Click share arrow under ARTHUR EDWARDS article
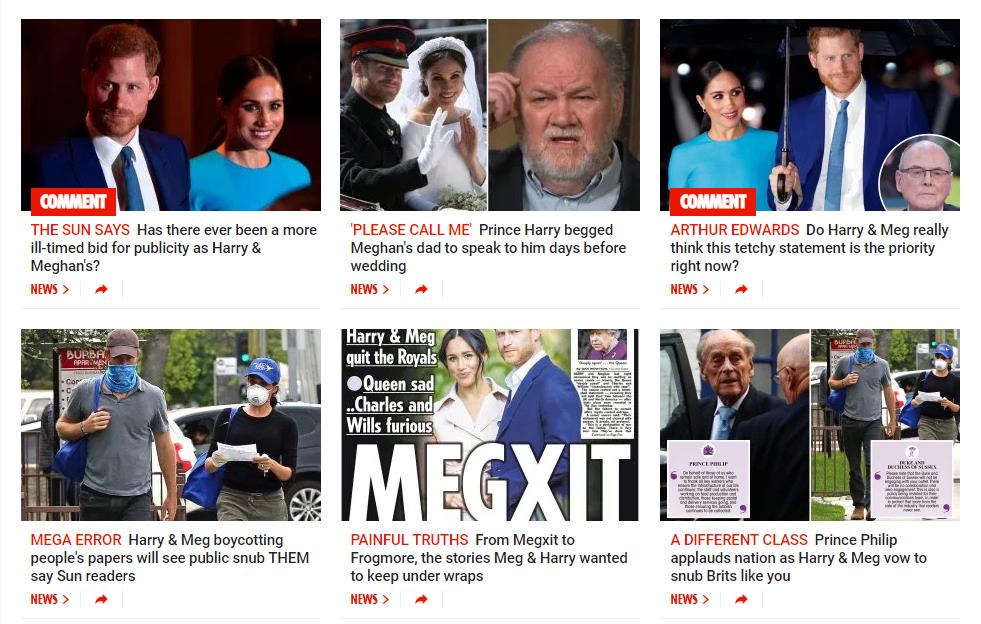981x624 pixels. 741,289
